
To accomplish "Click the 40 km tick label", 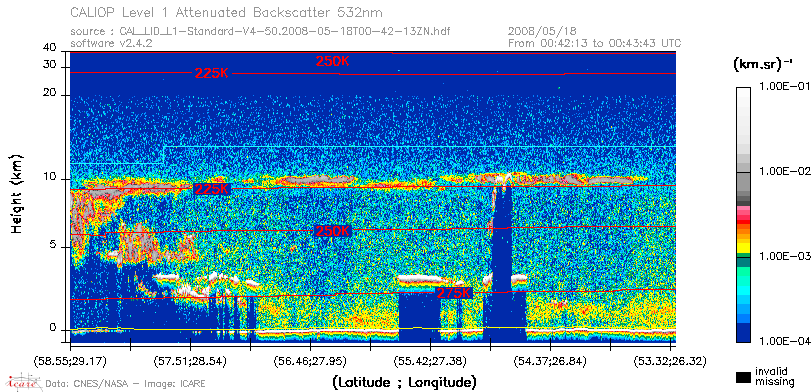I will click(50, 48).
